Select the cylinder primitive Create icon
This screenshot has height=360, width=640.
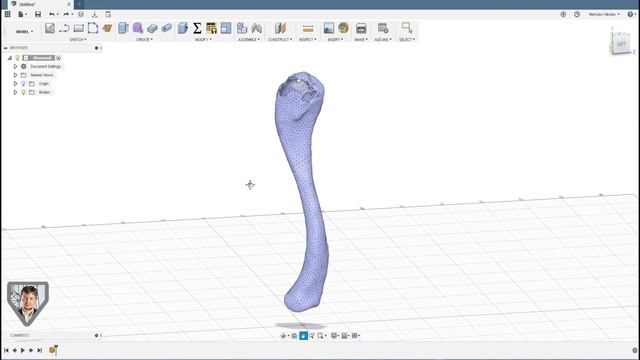pos(167,28)
